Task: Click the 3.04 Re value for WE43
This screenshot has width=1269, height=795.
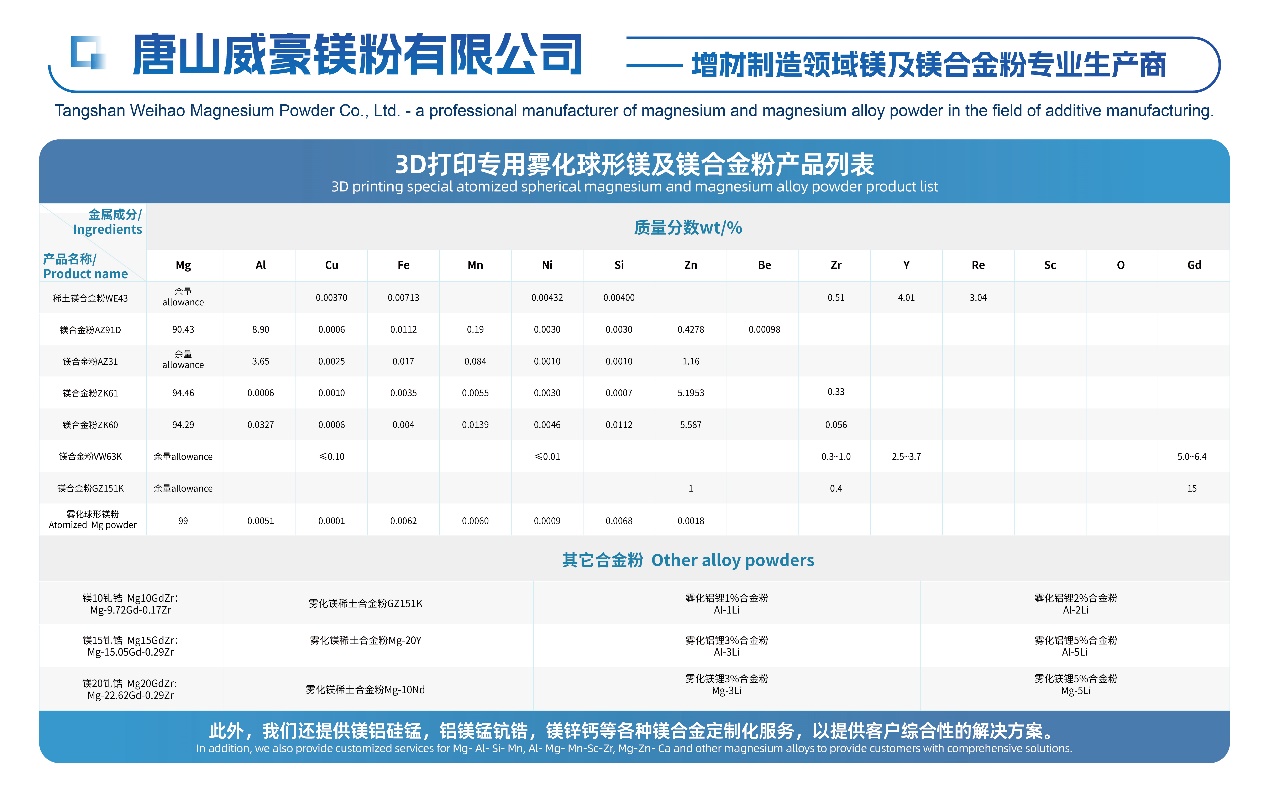Action: click(x=978, y=298)
